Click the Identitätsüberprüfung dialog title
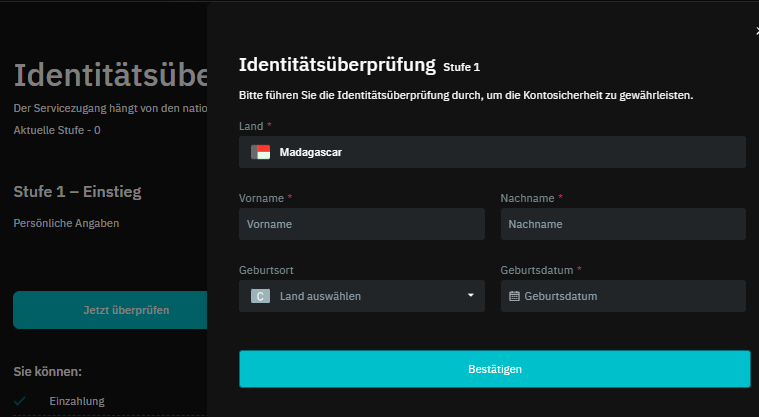 coord(337,66)
